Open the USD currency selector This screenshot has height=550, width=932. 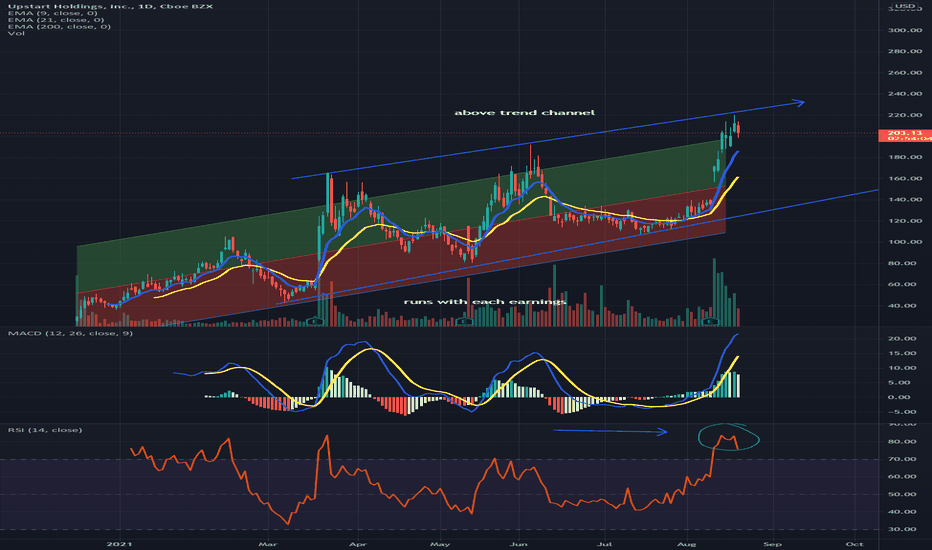(906, 7)
